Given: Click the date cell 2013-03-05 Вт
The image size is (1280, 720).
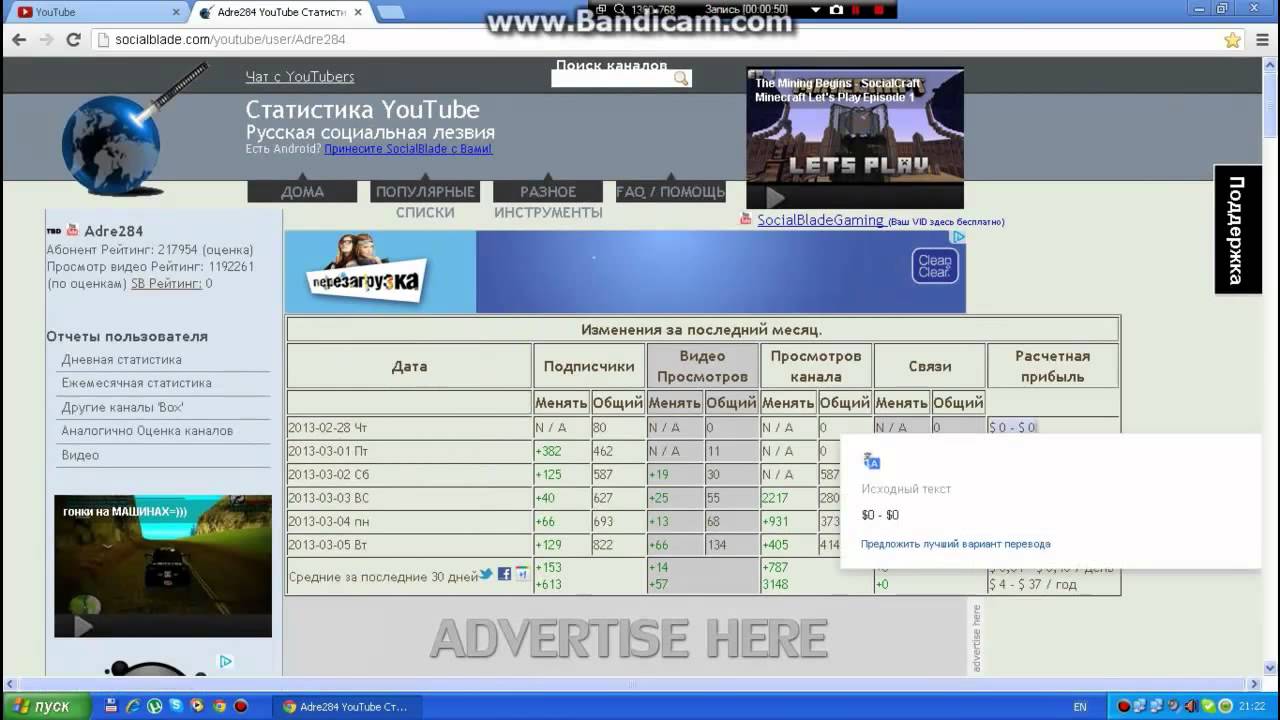Looking at the screenshot, I should click(409, 545).
